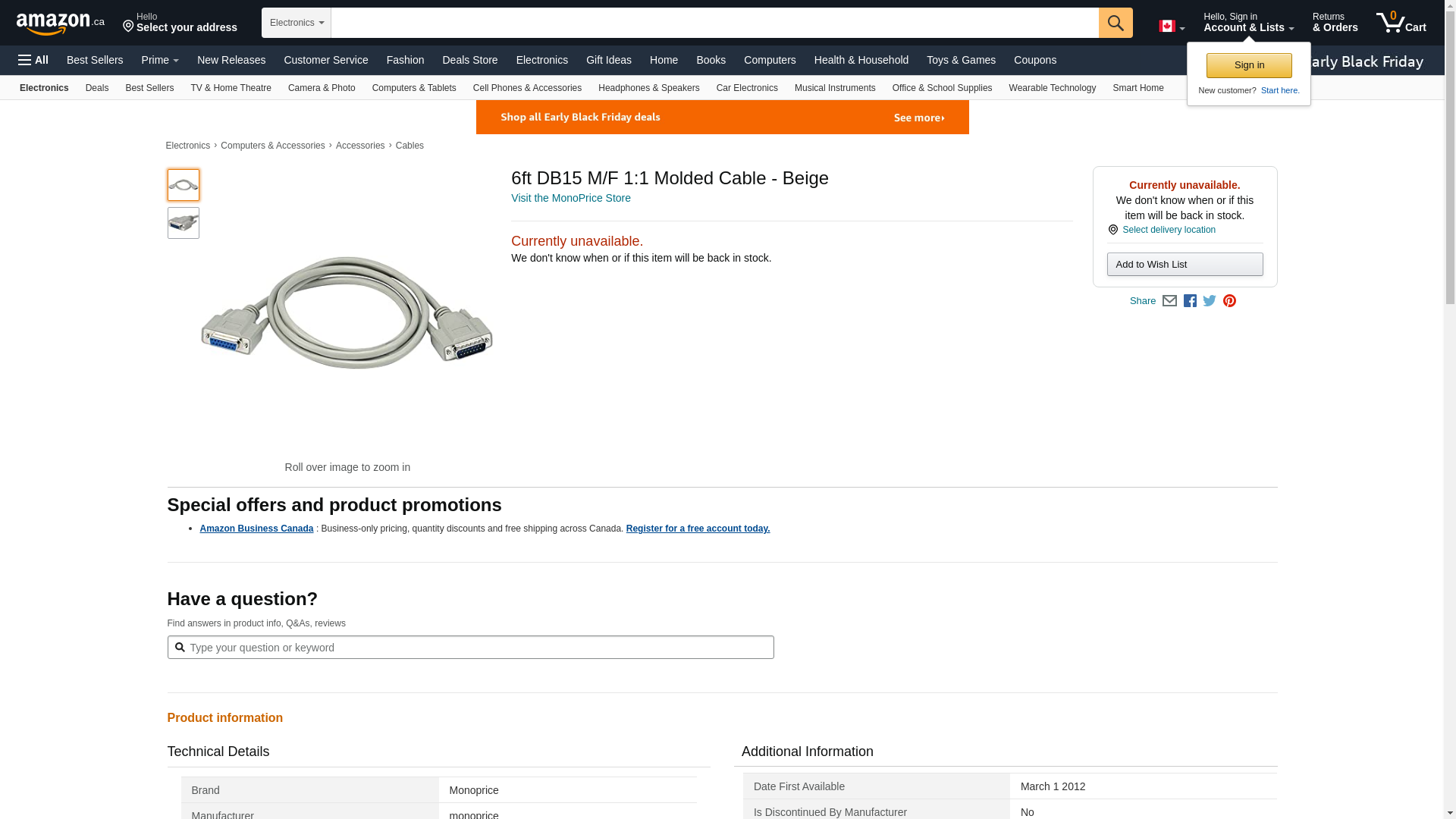The width and height of the screenshot is (1456, 819).
Task: Open the Canada flag language dropdown
Action: [x=1171, y=27]
